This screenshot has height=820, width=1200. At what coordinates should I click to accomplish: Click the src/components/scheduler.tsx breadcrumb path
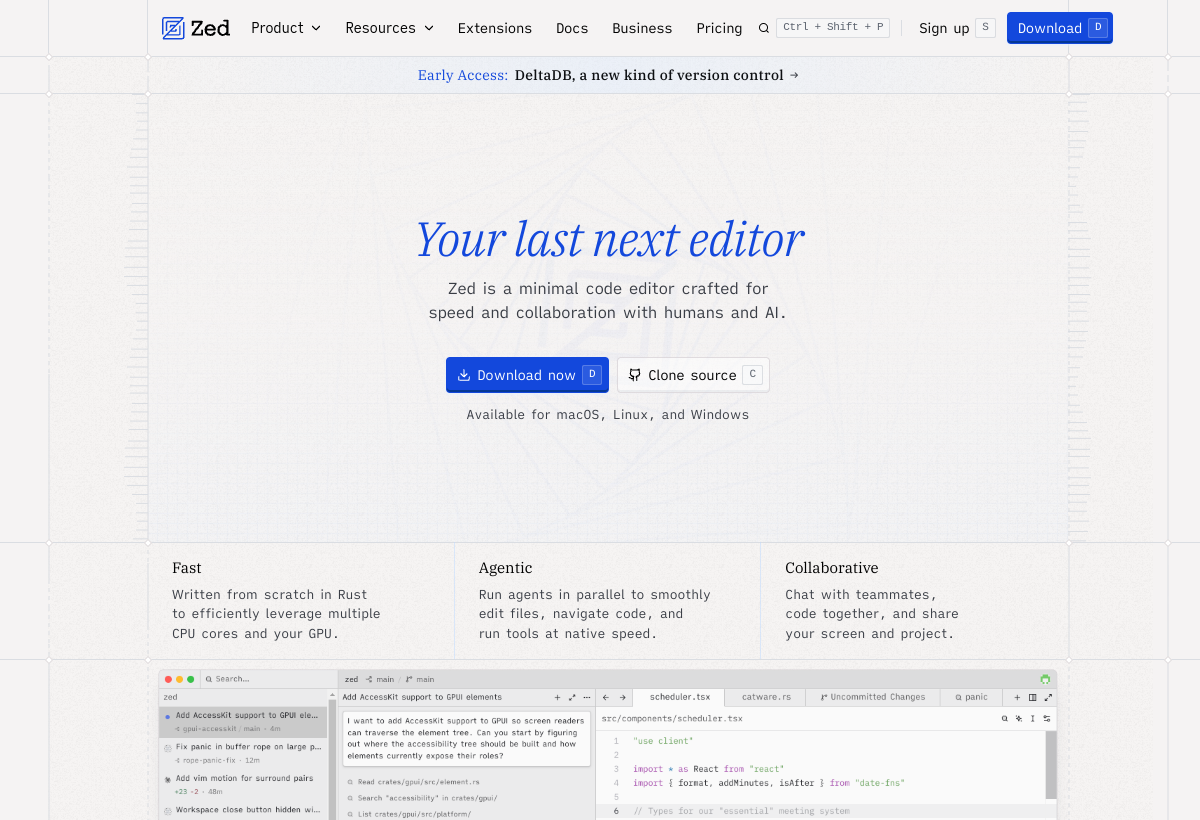point(672,718)
